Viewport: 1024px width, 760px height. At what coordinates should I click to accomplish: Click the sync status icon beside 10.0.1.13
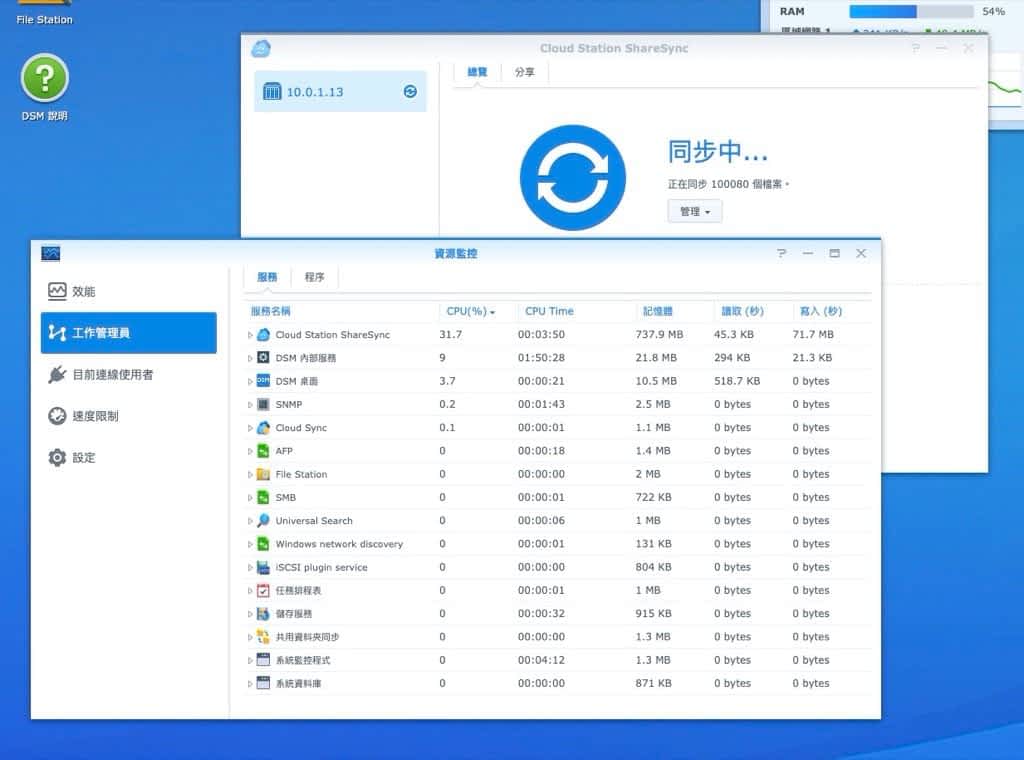tap(410, 92)
